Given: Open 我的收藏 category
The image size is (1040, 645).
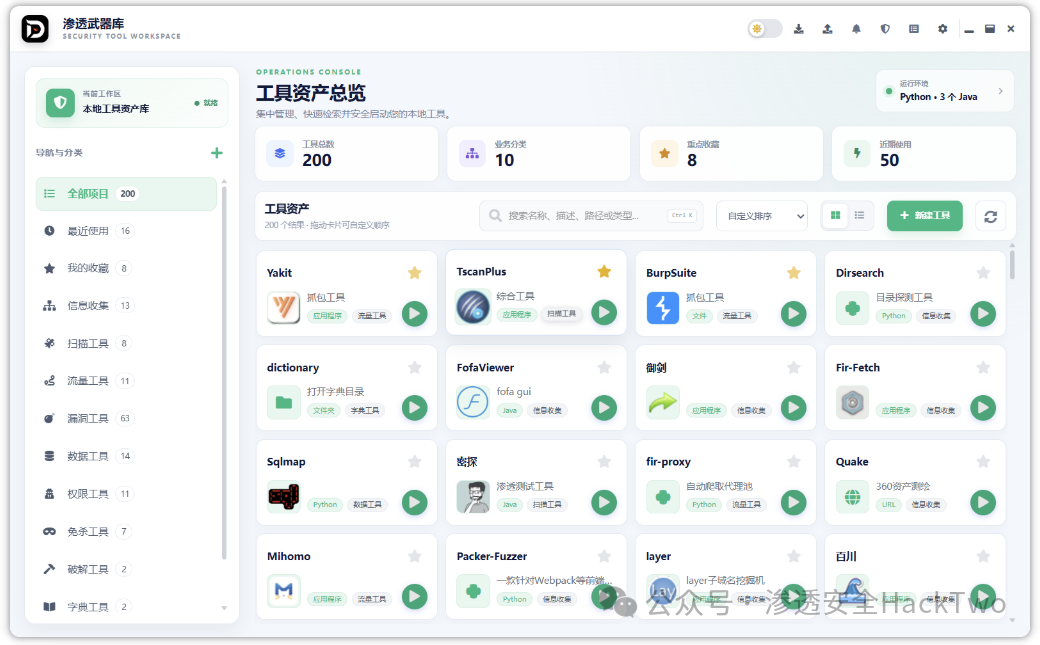Looking at the screenshot, I should coord(126,268).
